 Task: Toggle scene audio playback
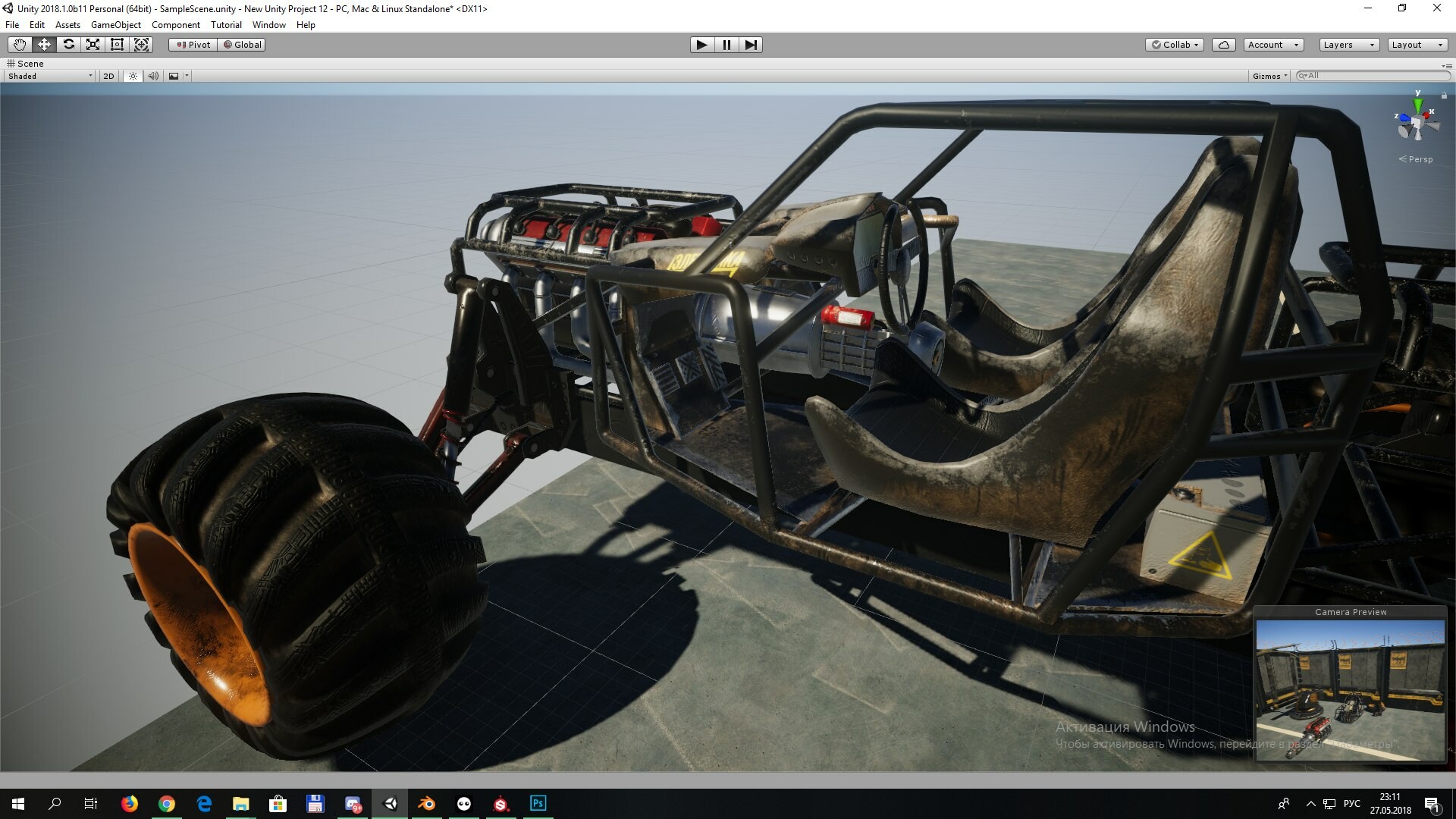click(153, 76)
